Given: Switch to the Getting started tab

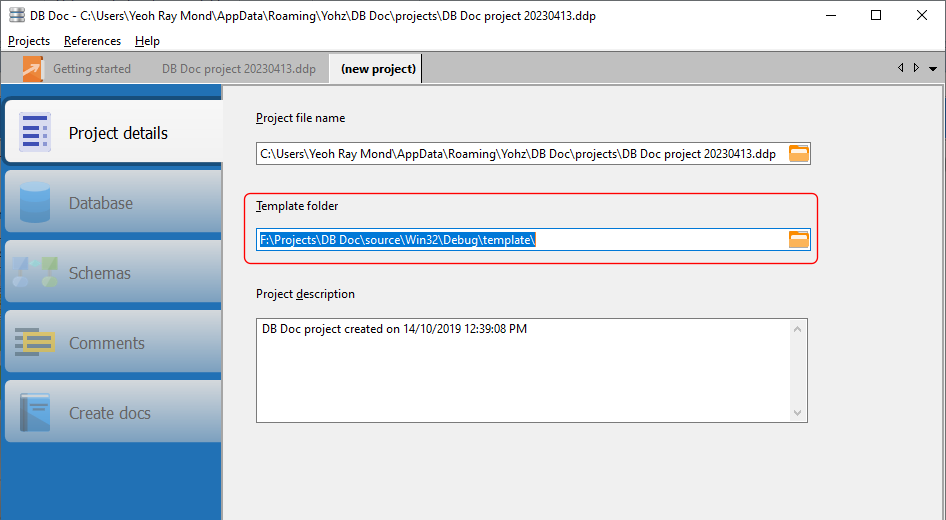Looking at the screenshot, I should [91, 69].
